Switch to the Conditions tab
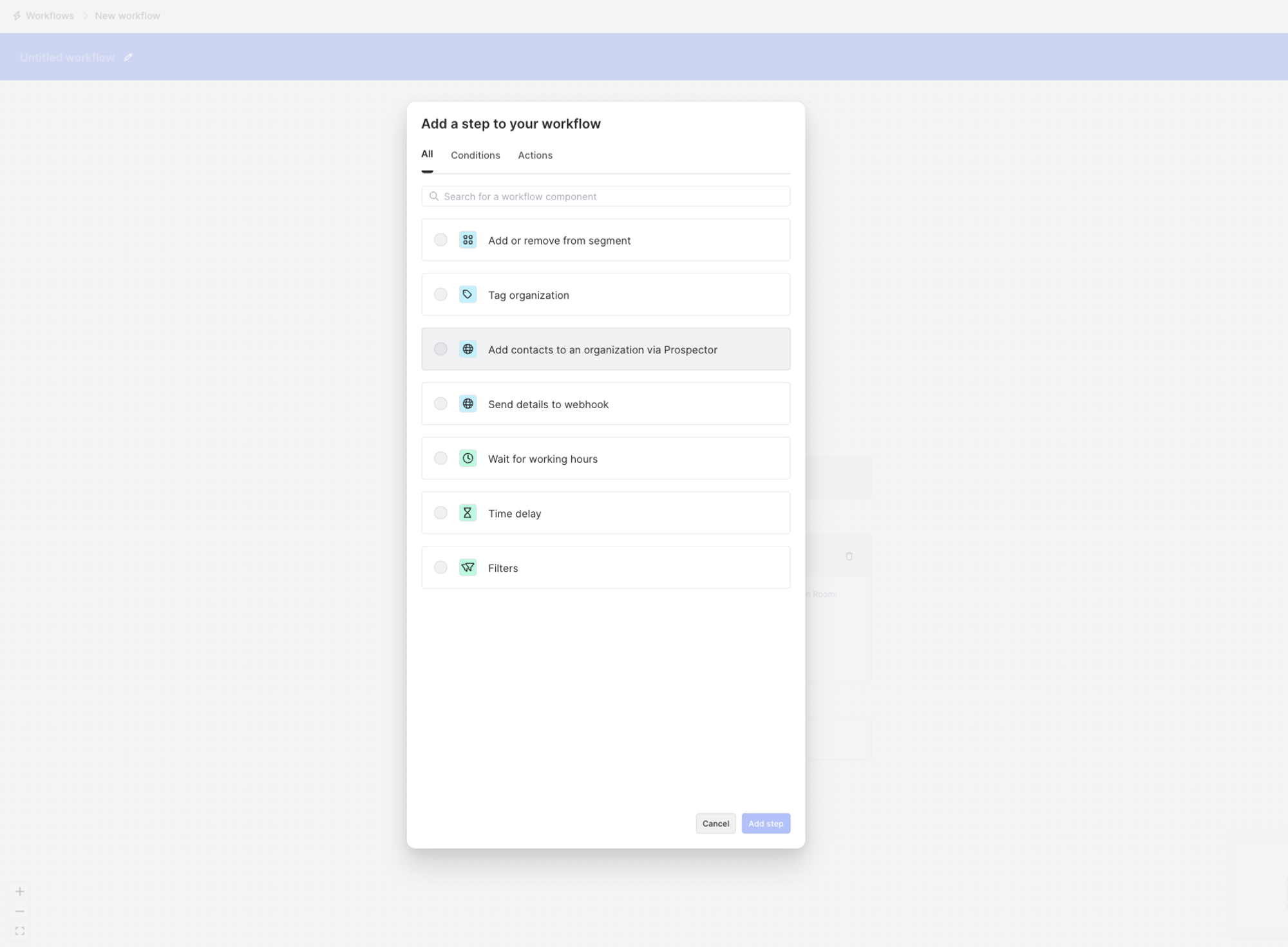The width and height of the screenshot is (1288, 947). tap(475, 155)
